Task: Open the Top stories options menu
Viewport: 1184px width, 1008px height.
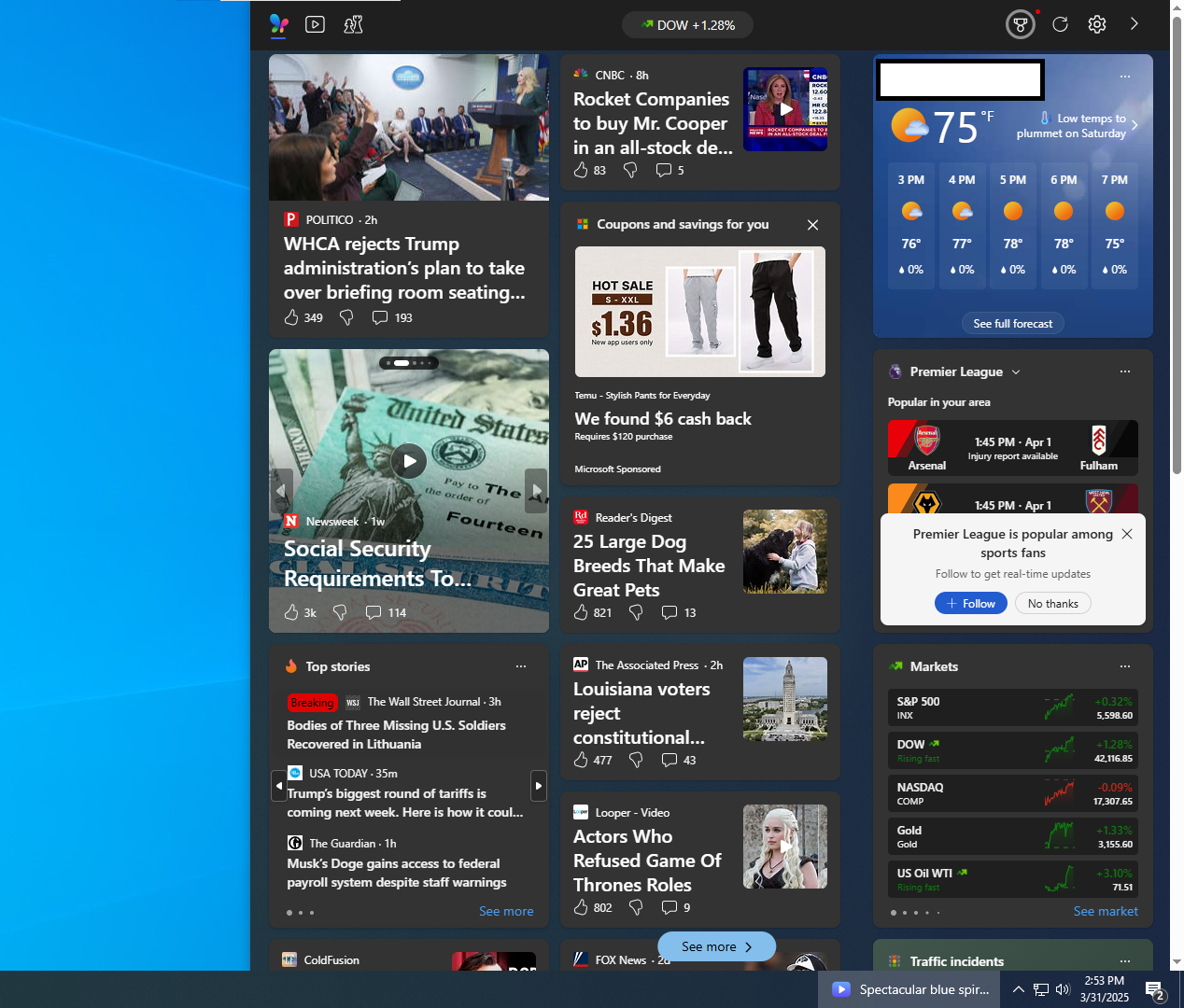Action: tap(521, 665)
